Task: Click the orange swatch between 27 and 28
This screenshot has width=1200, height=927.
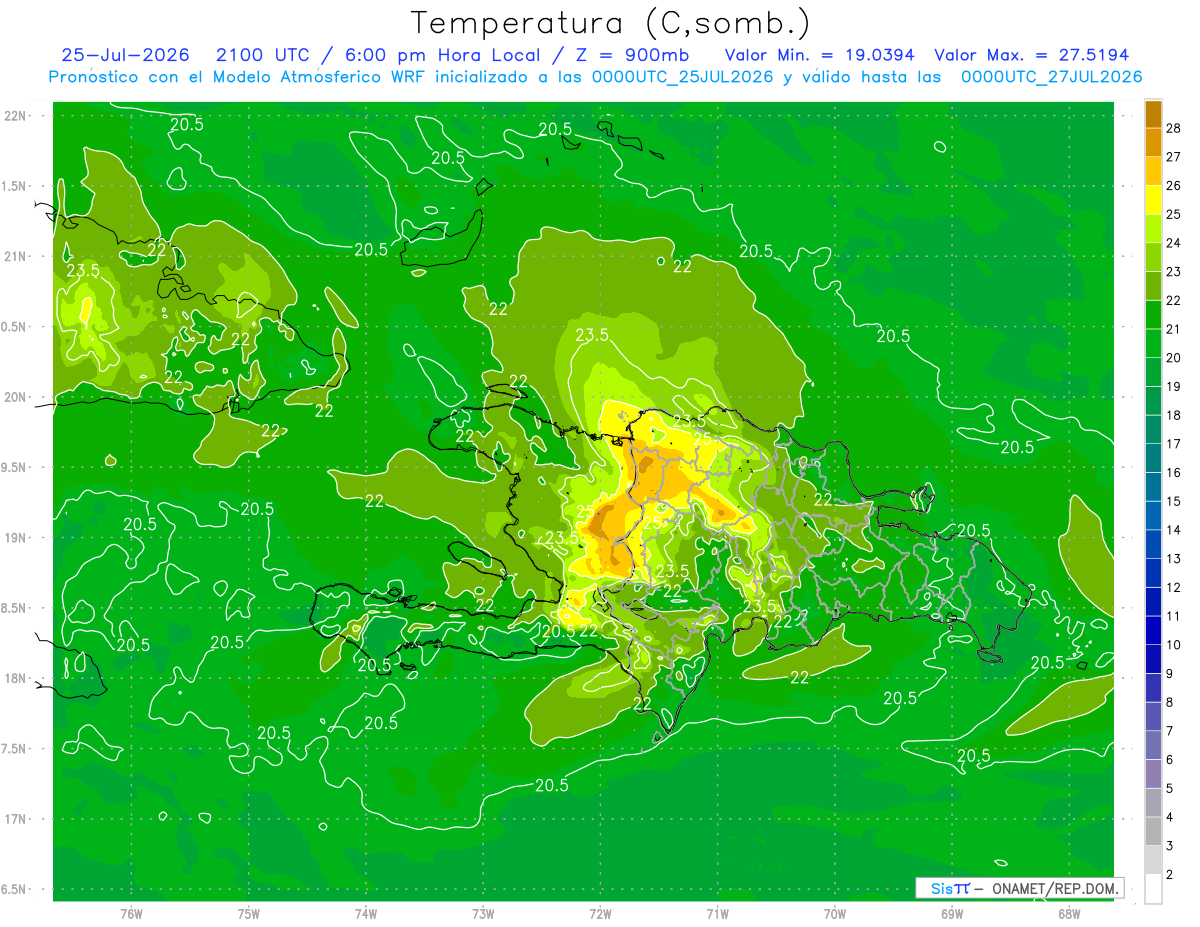Action: 1153,142
